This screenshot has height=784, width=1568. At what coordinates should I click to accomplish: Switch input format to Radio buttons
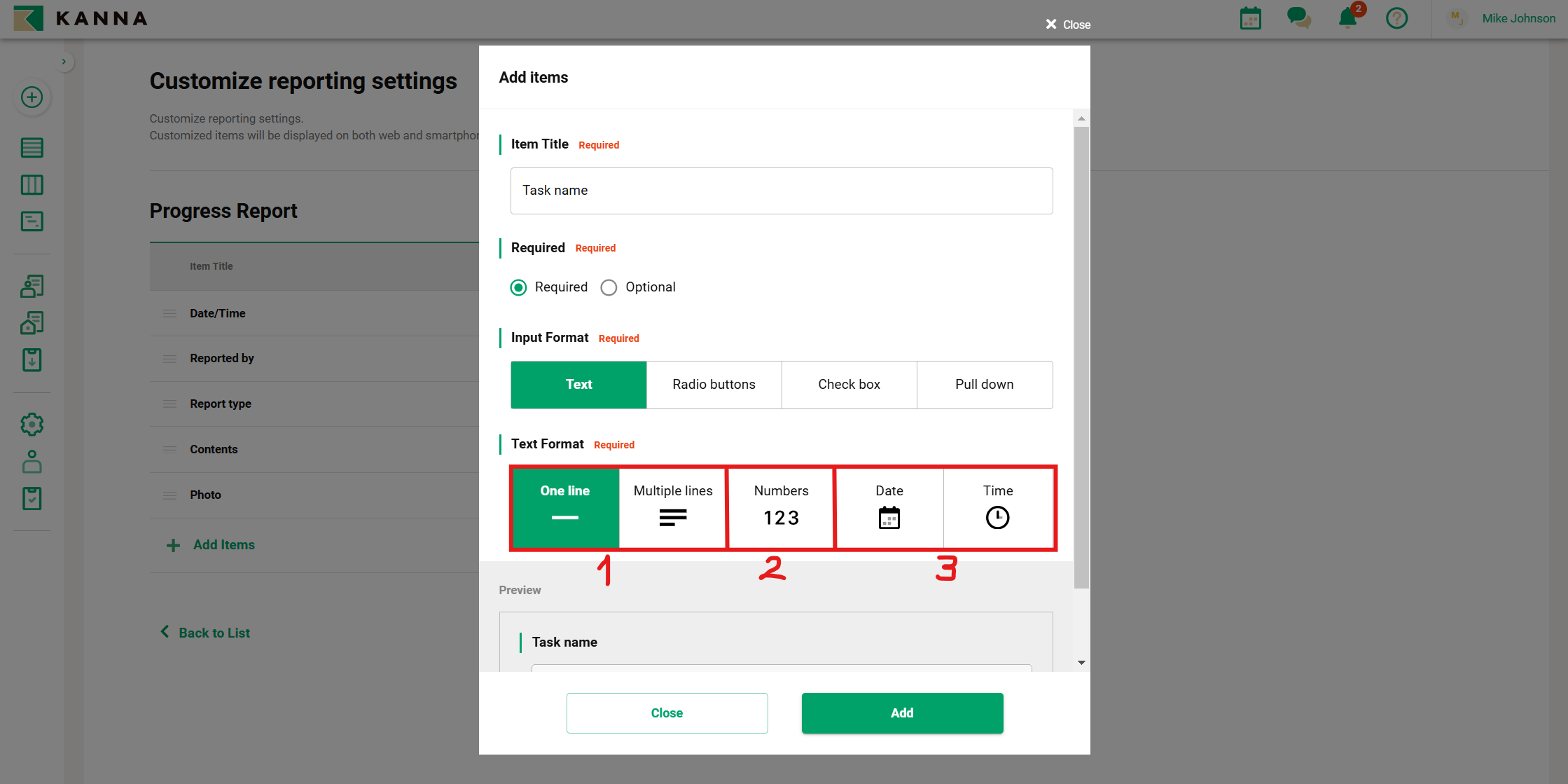(714, 385)
